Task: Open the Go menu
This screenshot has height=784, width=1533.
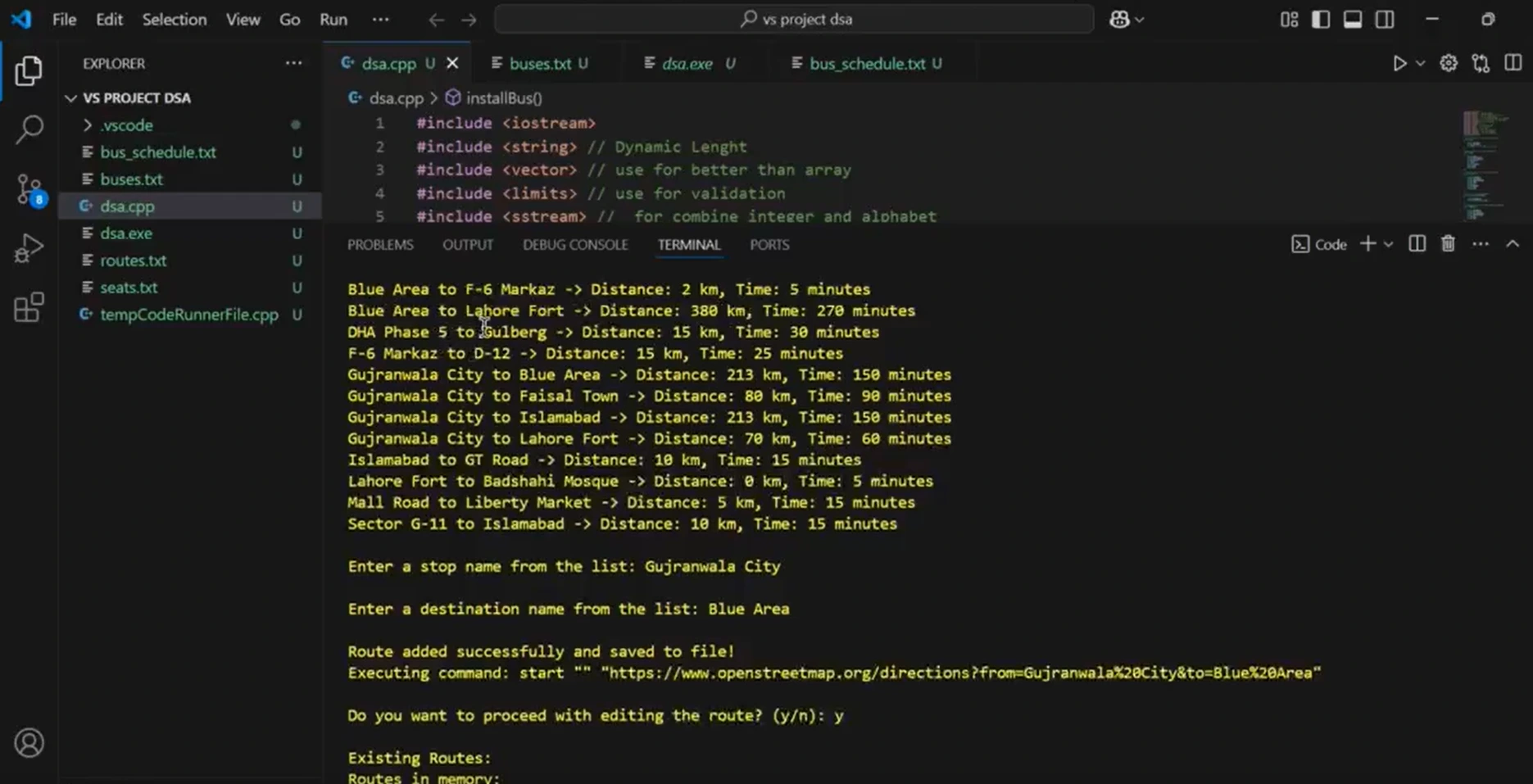Action: [x=289, y=20]
